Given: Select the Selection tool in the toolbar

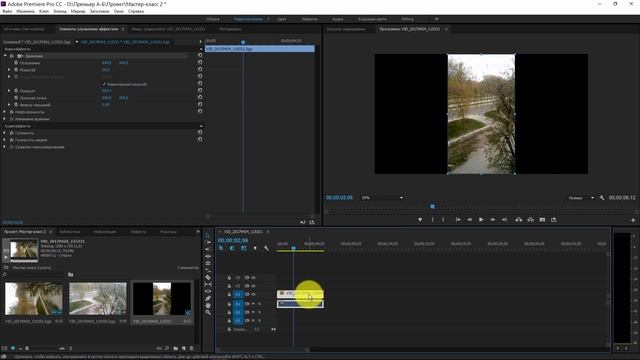Looking at the screenshot, I should coord(208,236).
